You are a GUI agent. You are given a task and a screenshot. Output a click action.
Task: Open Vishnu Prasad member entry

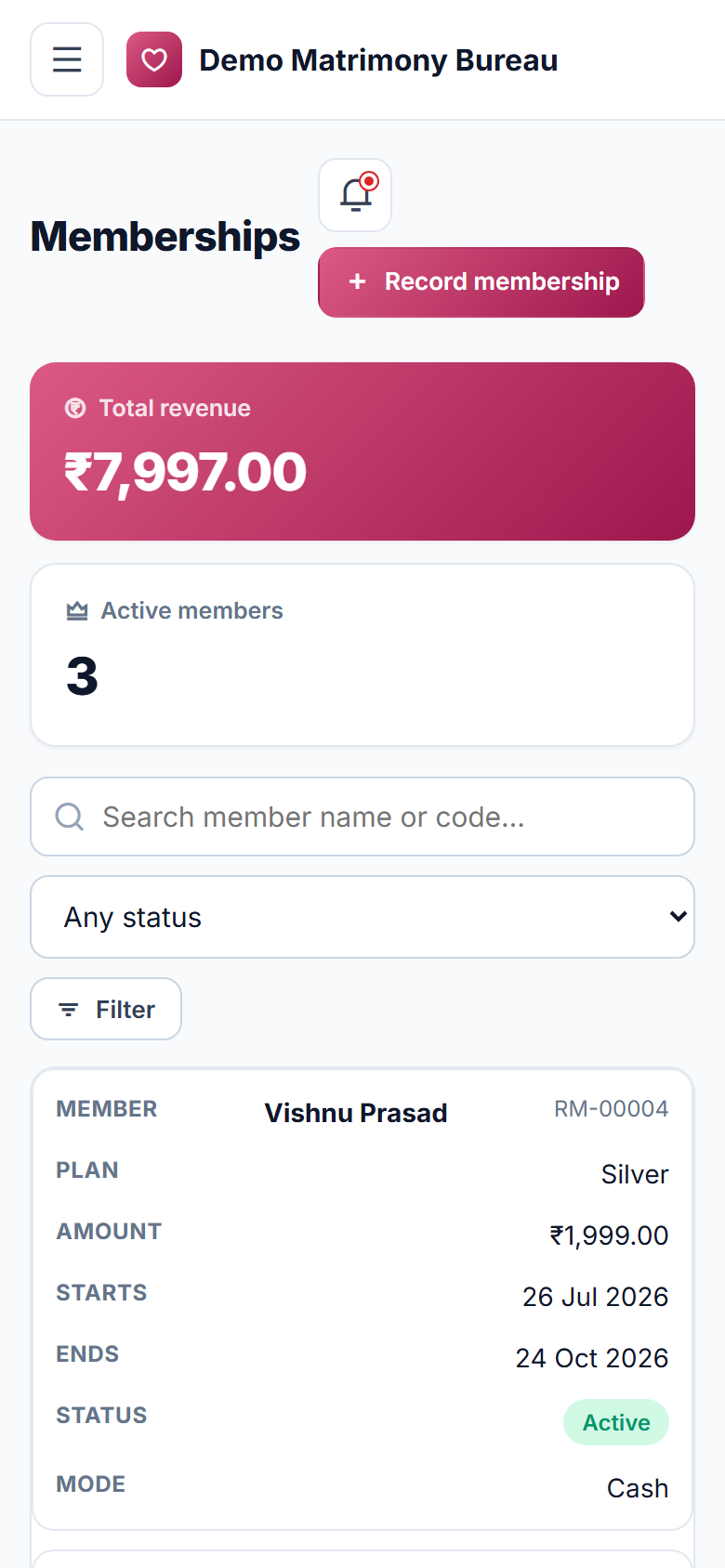click(356, 1113)
